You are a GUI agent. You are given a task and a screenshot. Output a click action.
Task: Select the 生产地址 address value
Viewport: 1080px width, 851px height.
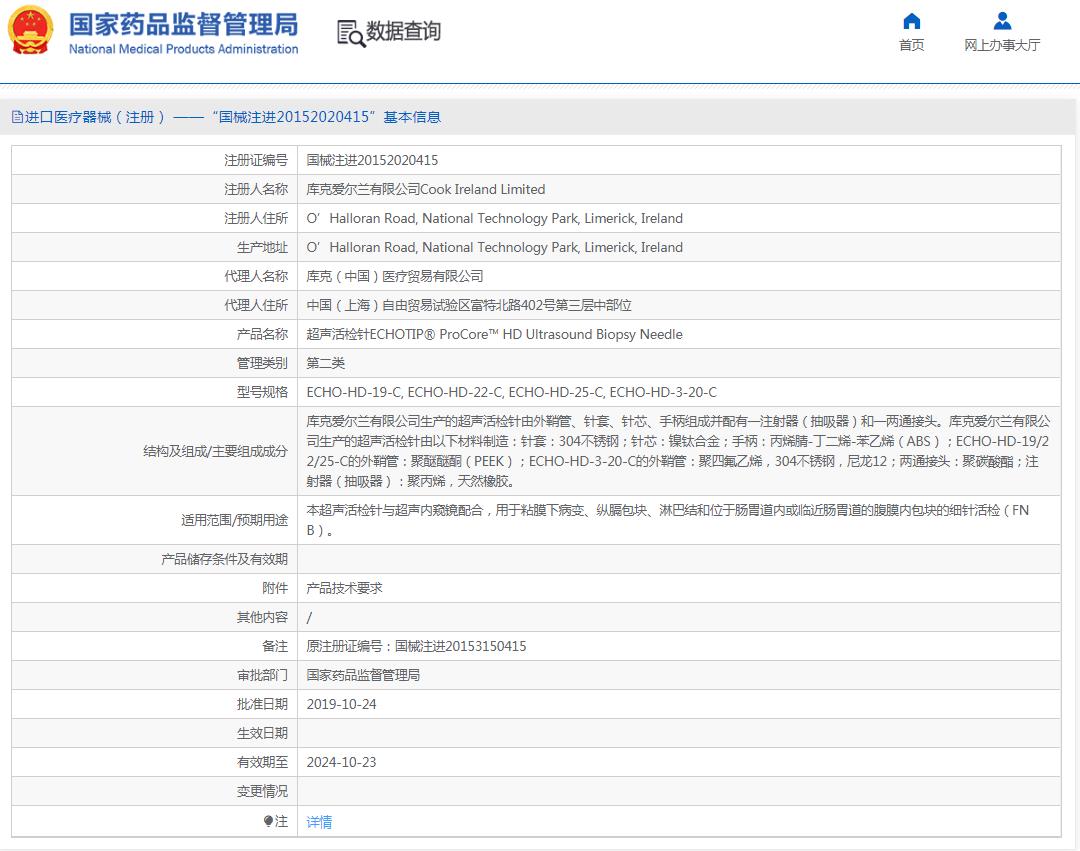[x=495, y=247]
